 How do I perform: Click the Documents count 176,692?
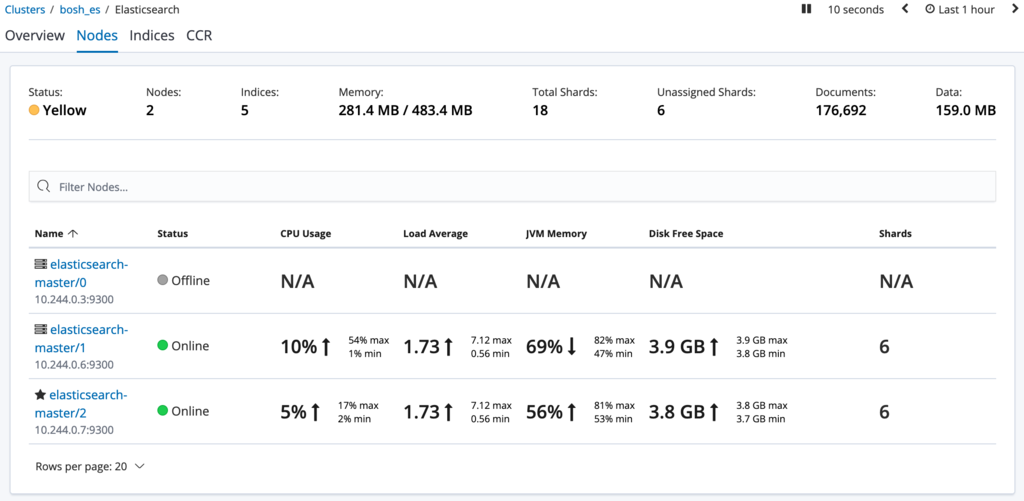(840, 110)
